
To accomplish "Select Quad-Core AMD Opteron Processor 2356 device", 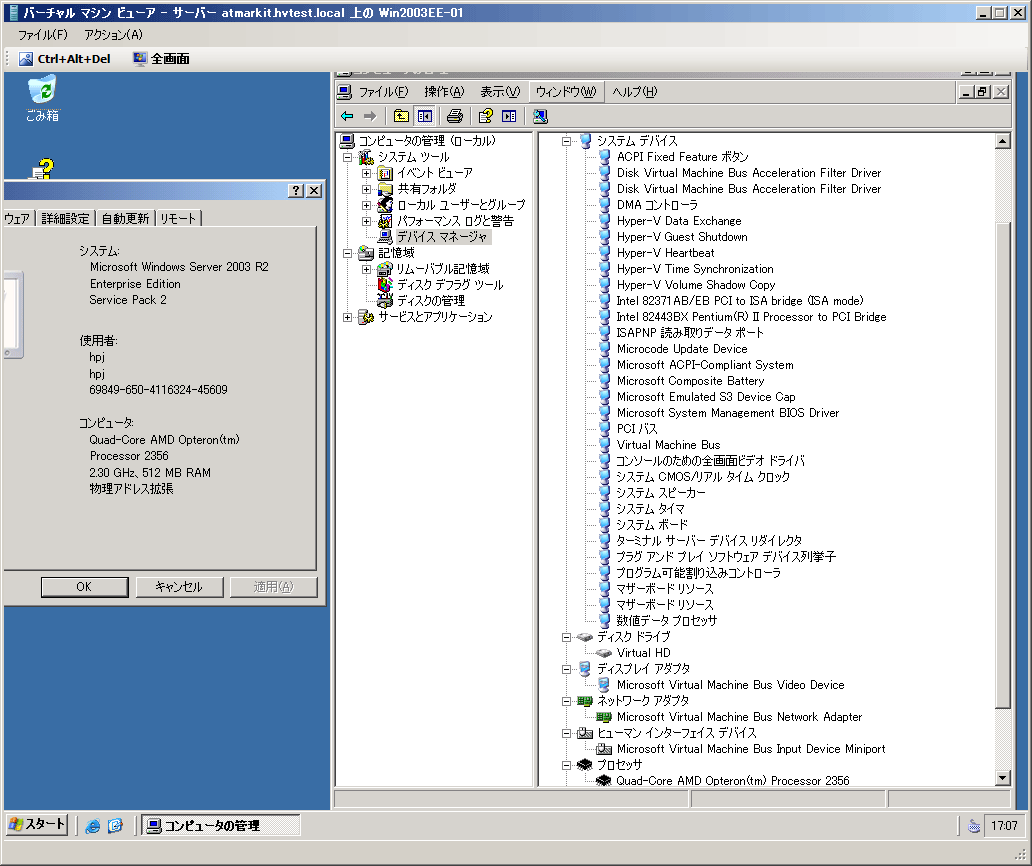I will point(732,780).
